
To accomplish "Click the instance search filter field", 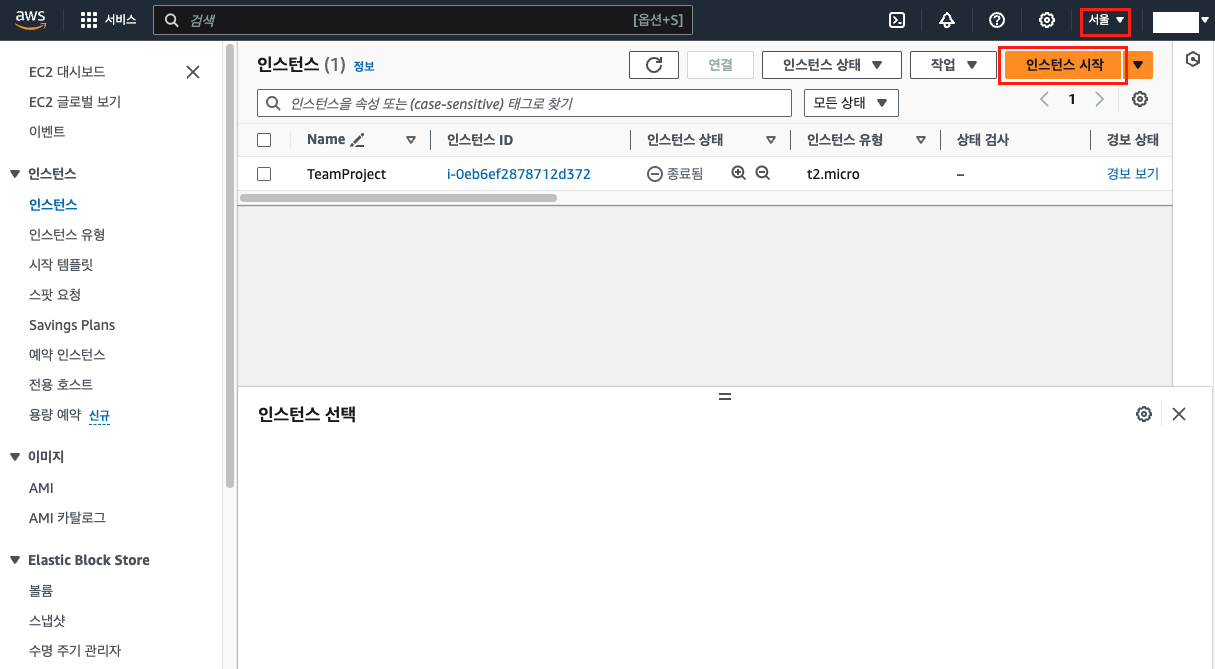I will point(525,103).
